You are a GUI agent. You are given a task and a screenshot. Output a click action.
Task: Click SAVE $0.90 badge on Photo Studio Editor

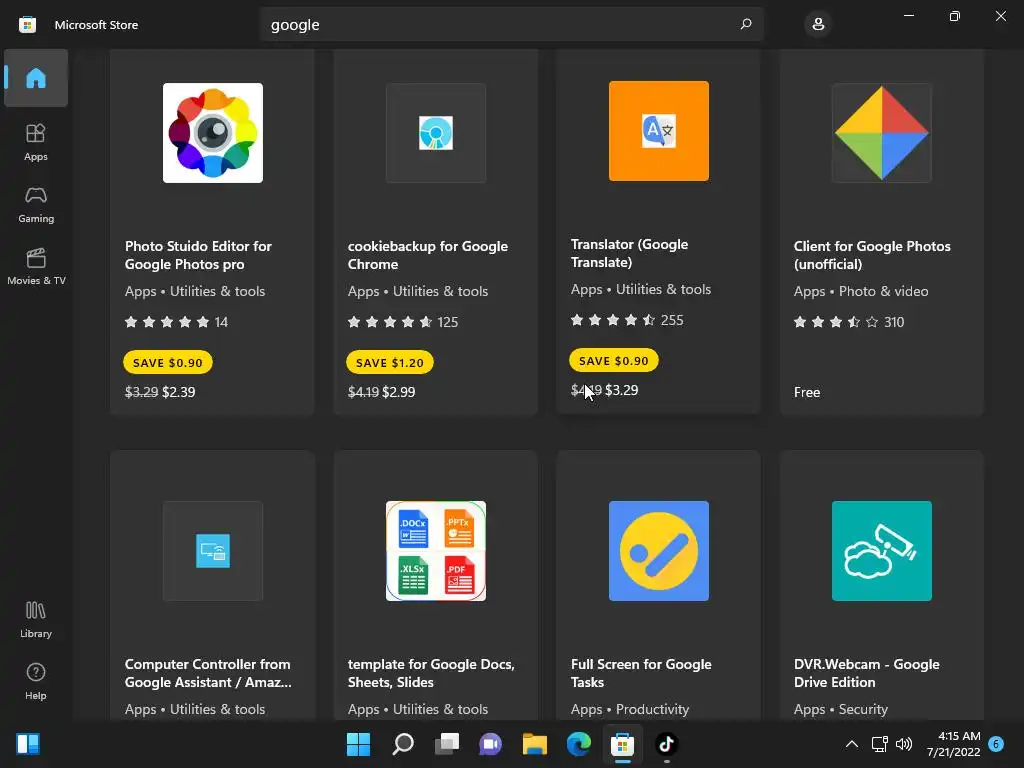tap(168, 362)
